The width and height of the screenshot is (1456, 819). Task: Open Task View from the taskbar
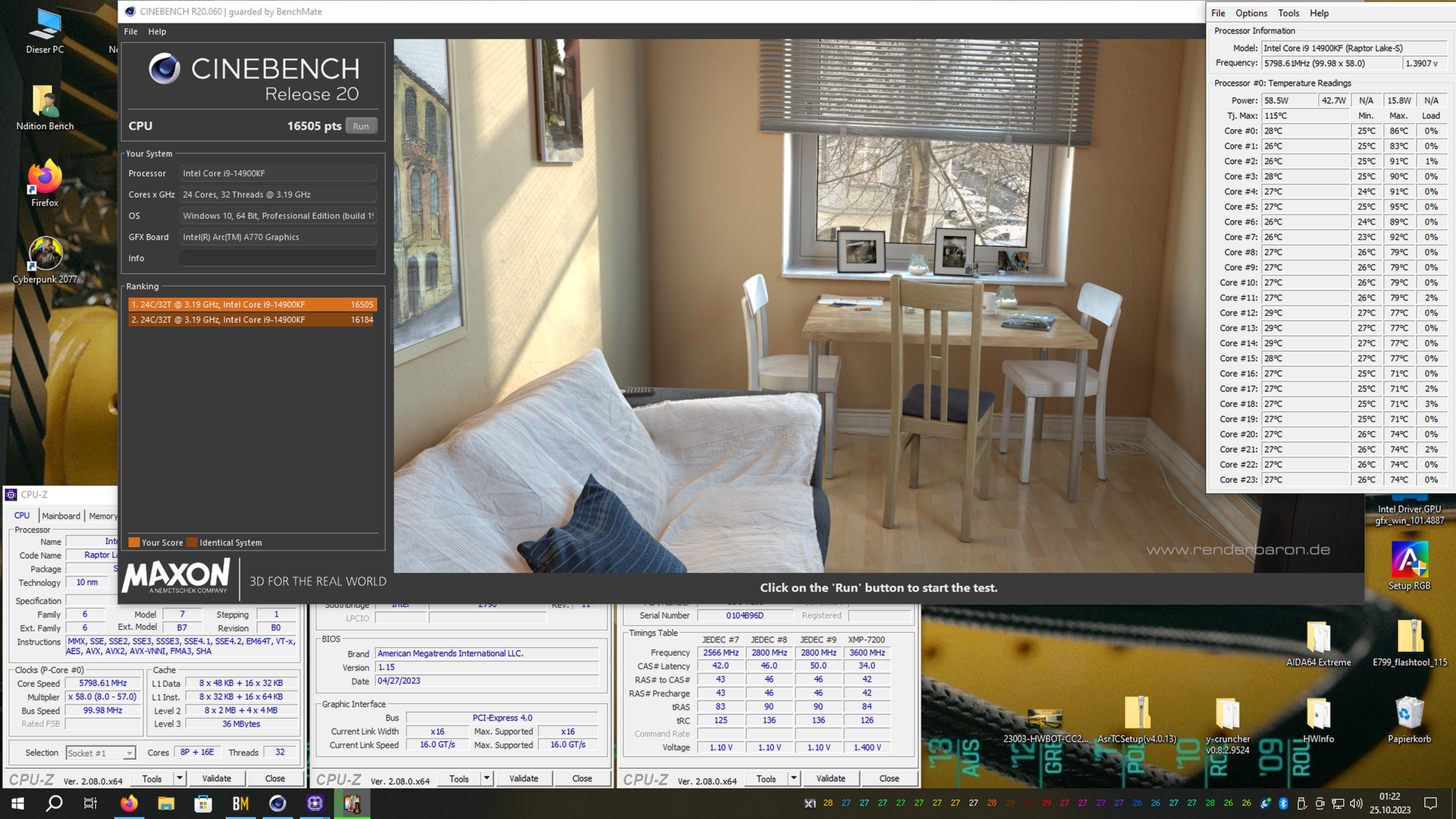(x=90, y=803)
